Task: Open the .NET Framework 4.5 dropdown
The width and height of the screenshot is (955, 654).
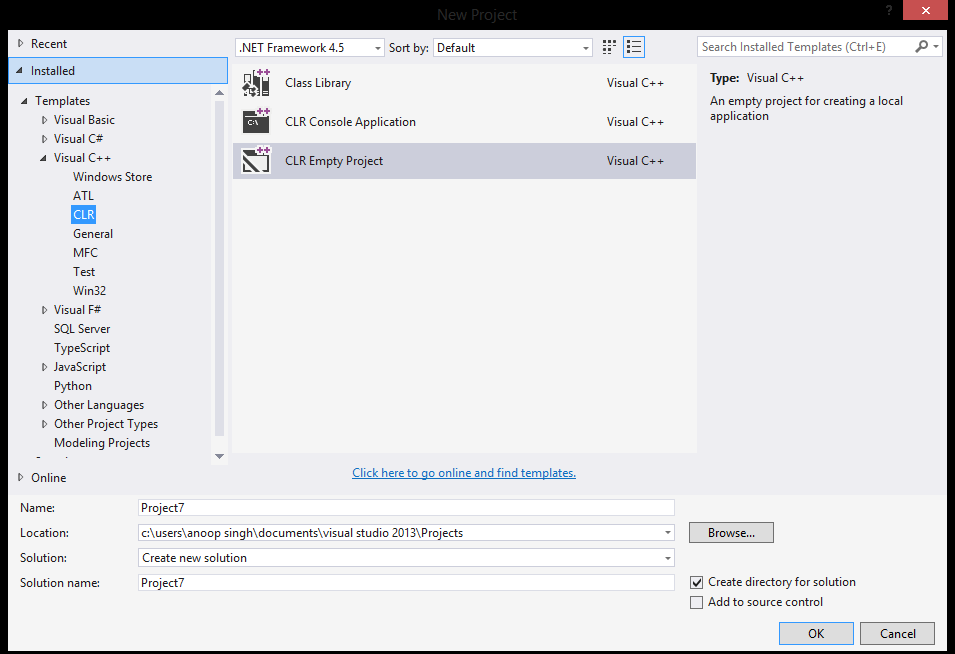Action: click(x=378, y=47)
